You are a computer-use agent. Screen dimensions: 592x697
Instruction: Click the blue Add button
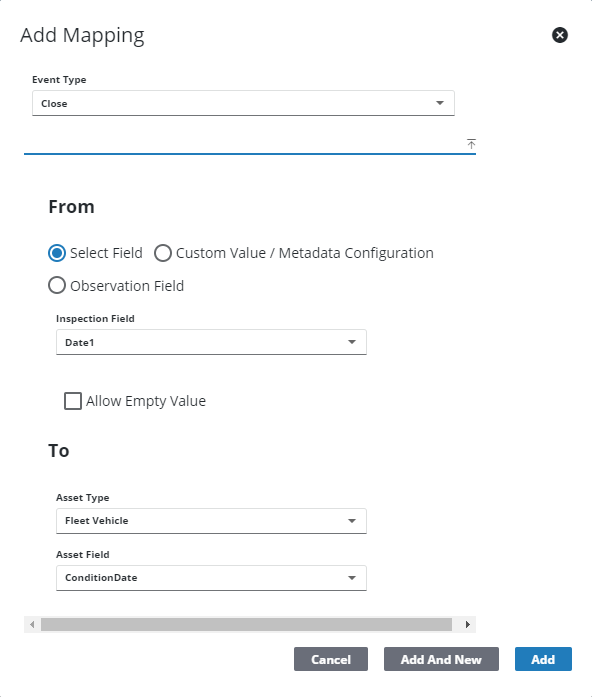pos(543,659)
